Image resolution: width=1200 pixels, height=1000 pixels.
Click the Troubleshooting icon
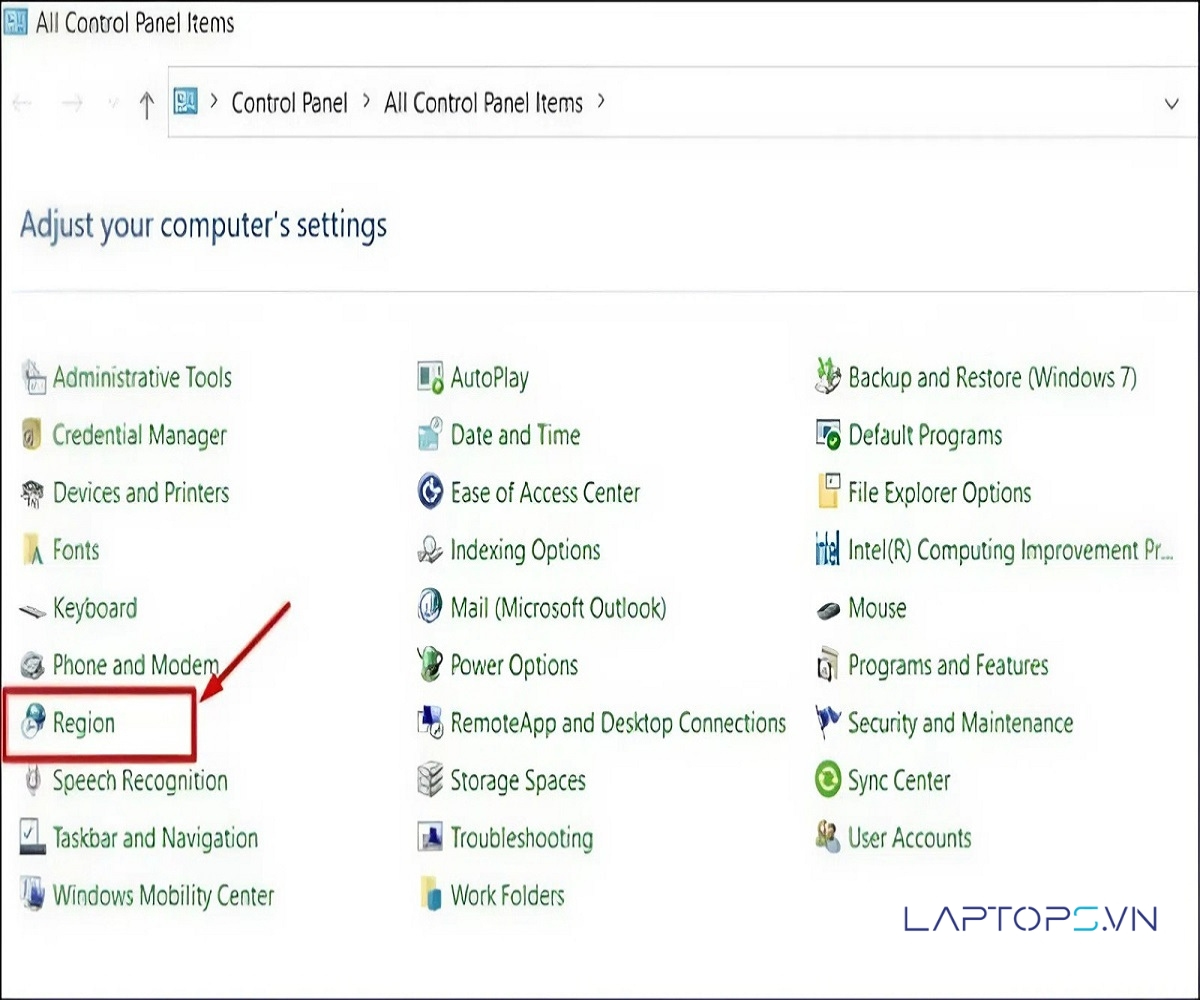point(430,838)
